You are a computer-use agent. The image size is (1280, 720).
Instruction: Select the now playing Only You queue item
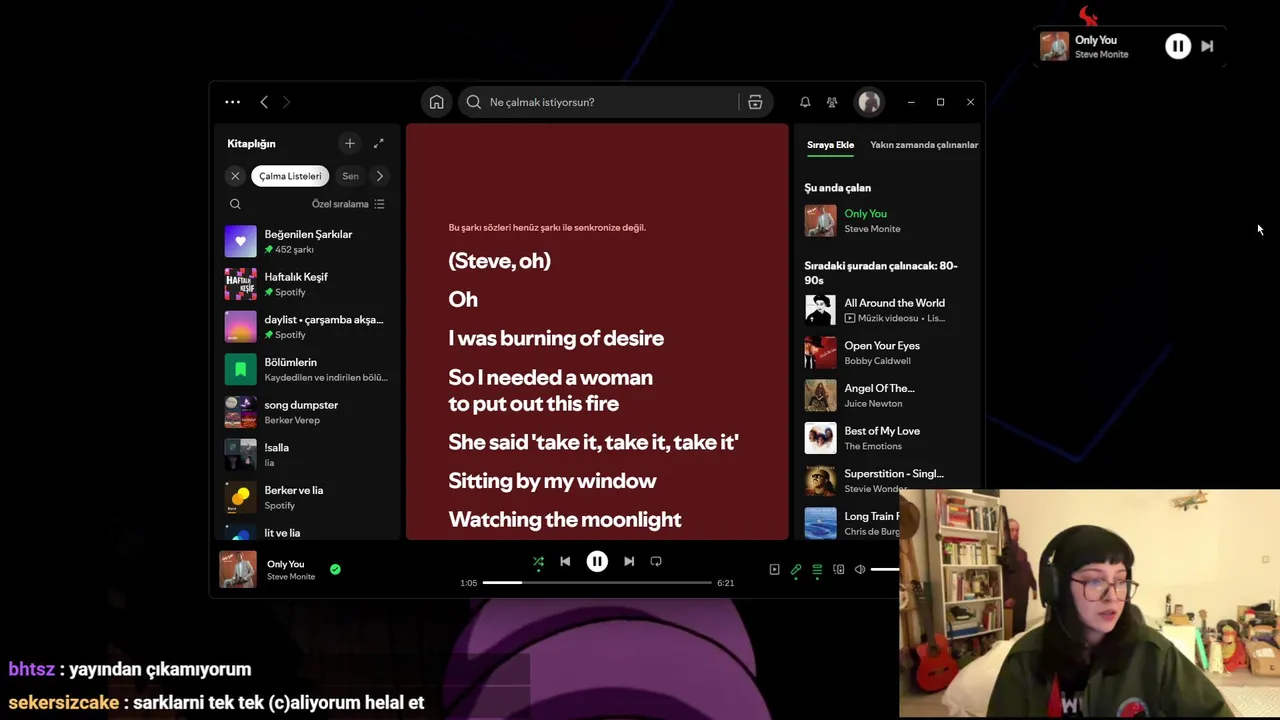(x=888, y=221)
